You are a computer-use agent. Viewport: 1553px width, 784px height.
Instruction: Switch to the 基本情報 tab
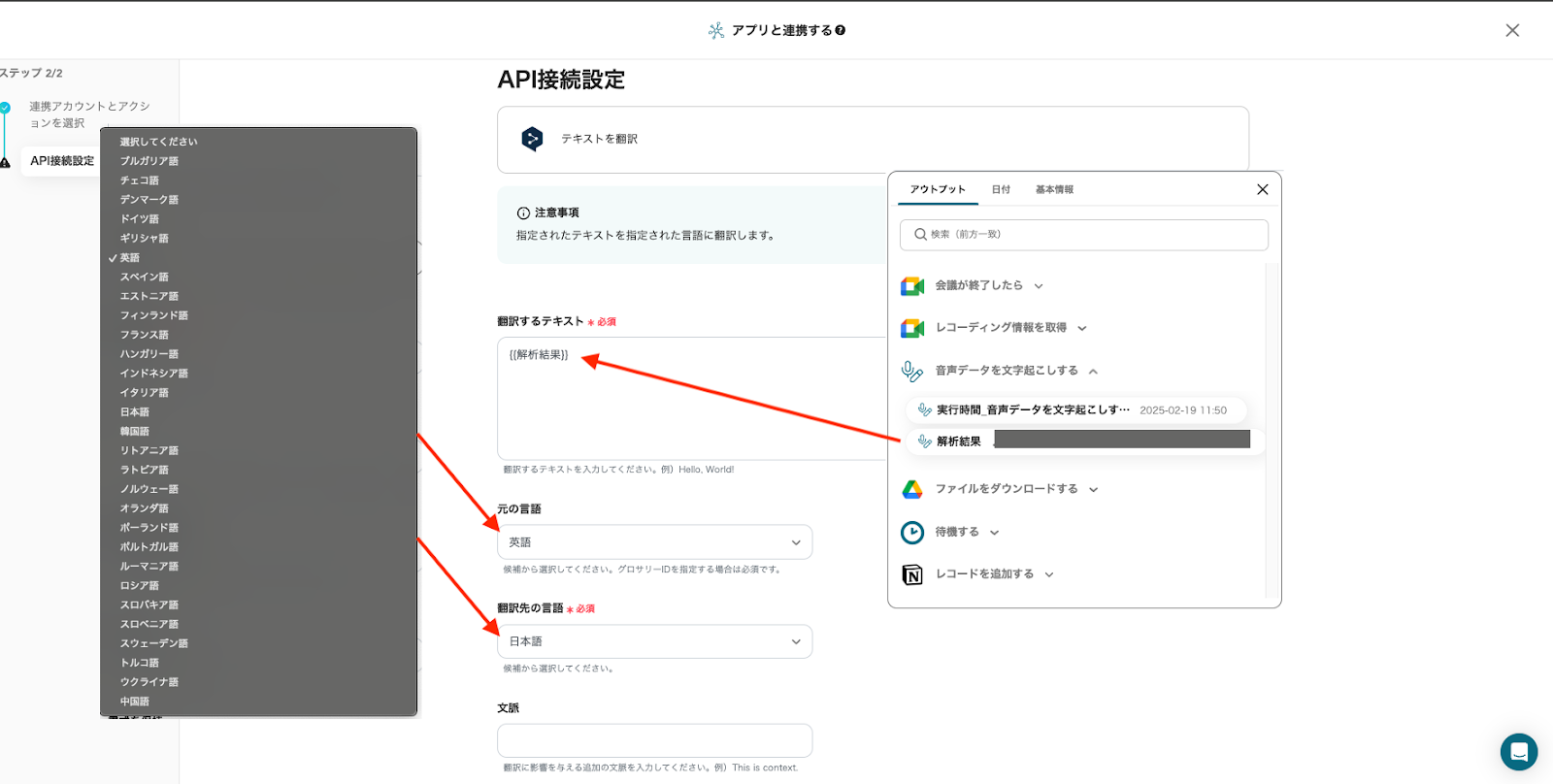point(1054,189)
